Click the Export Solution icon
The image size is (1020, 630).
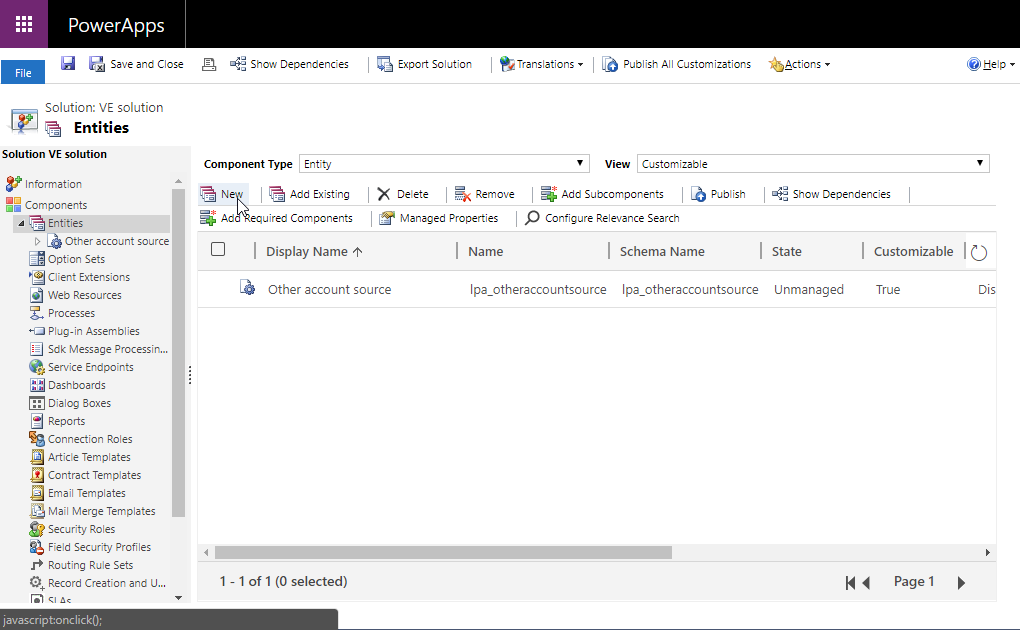(385, 64)
